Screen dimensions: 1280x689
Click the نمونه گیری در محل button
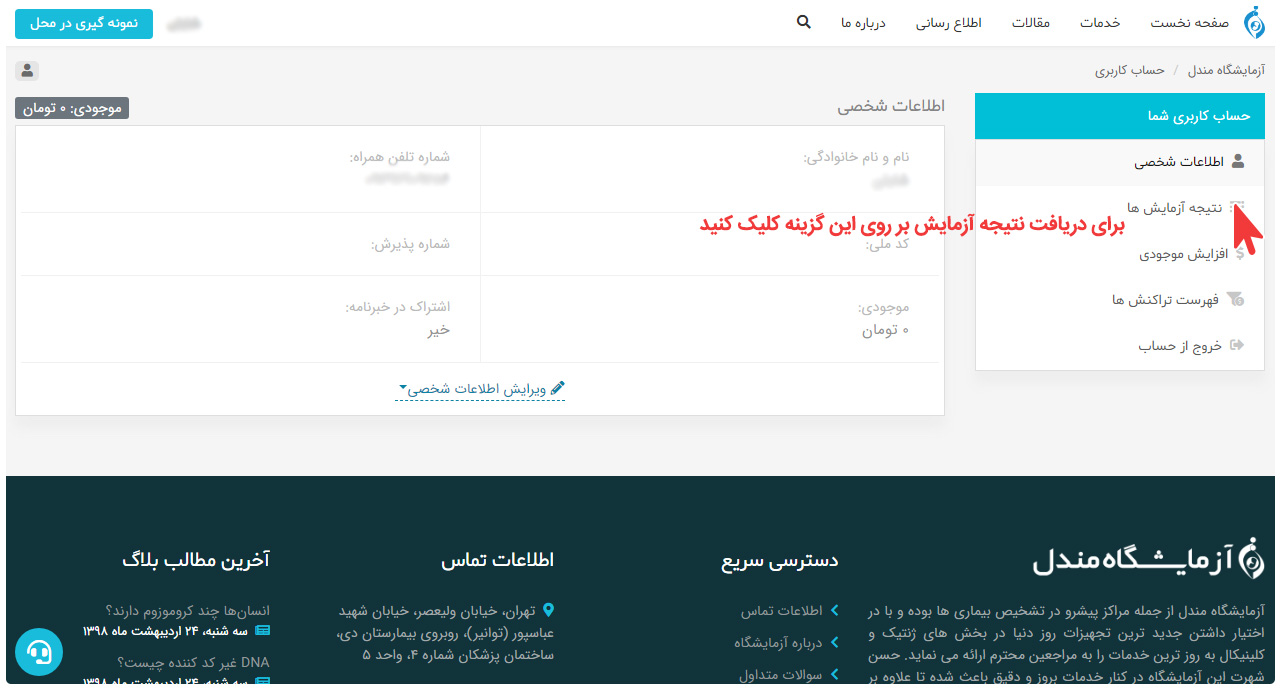click(84, 23)
